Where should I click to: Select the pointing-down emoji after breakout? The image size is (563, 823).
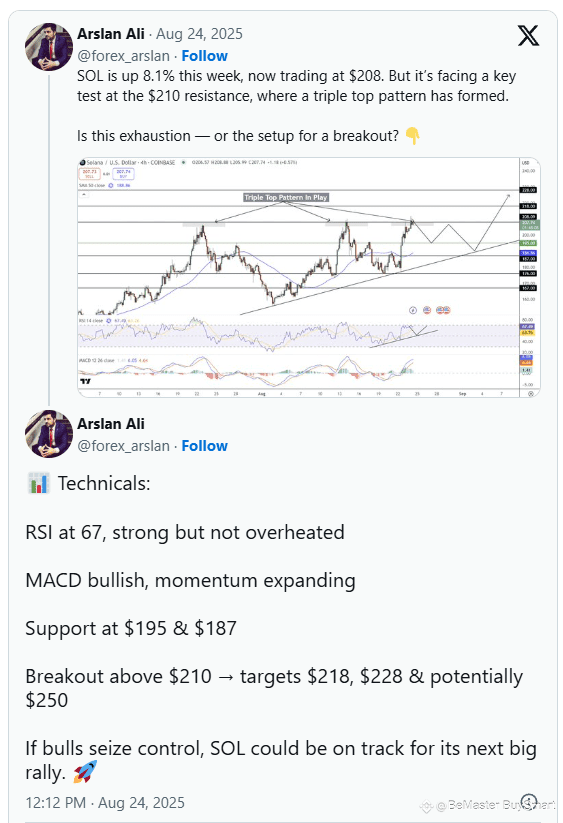pyautogui.click(x=413, y=136)
